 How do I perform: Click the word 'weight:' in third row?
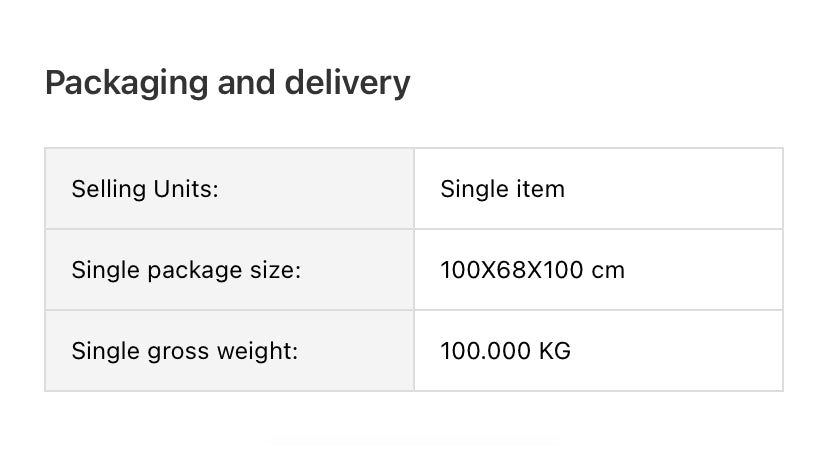click(x=263, y=351)
